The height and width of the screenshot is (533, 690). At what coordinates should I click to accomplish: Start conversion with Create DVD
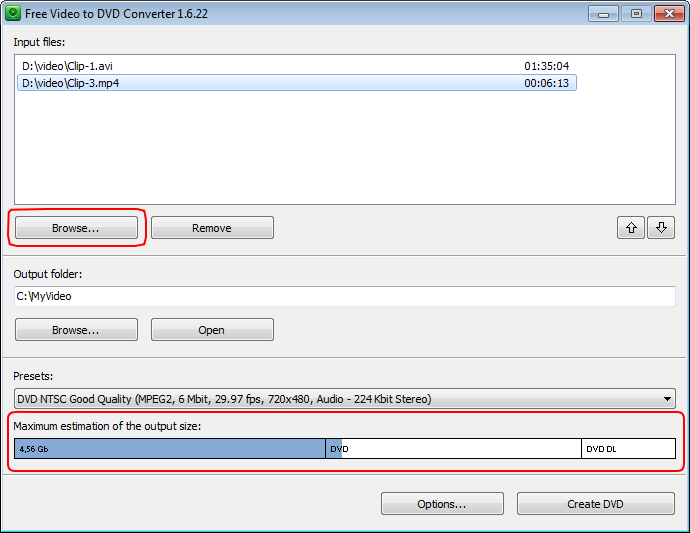[595, 504]
